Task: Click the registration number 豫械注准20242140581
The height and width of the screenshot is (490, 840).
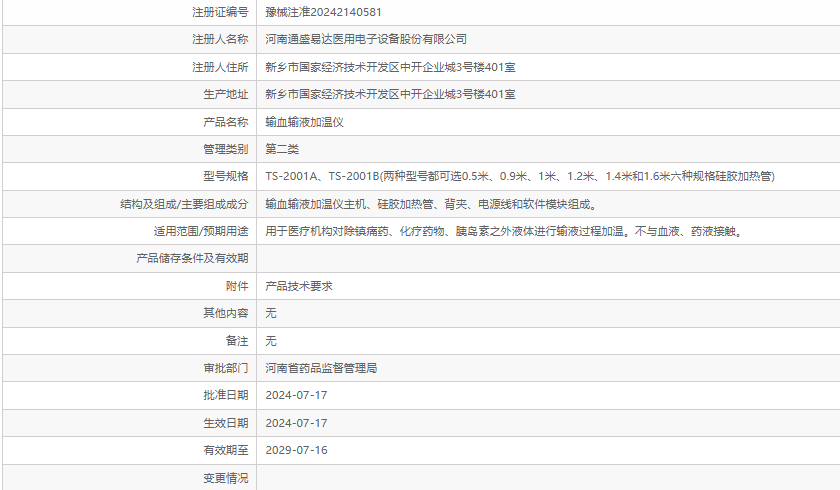Action: tap(323, 12)
